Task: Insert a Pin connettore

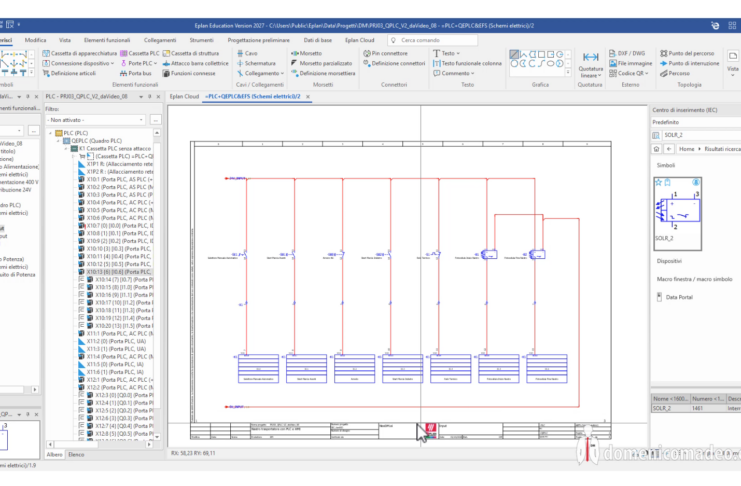Action: [385, 53]
